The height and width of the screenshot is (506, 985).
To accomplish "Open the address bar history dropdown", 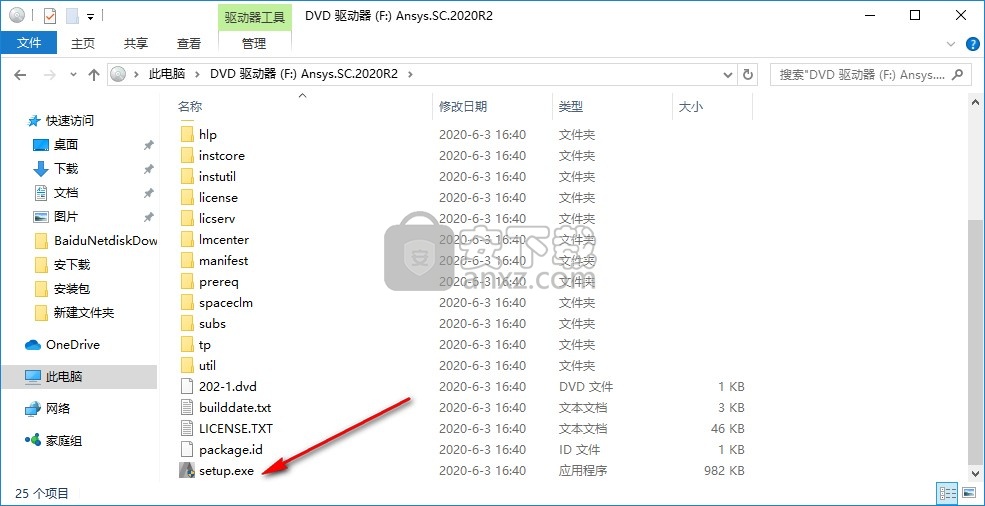I will point(728,74).
